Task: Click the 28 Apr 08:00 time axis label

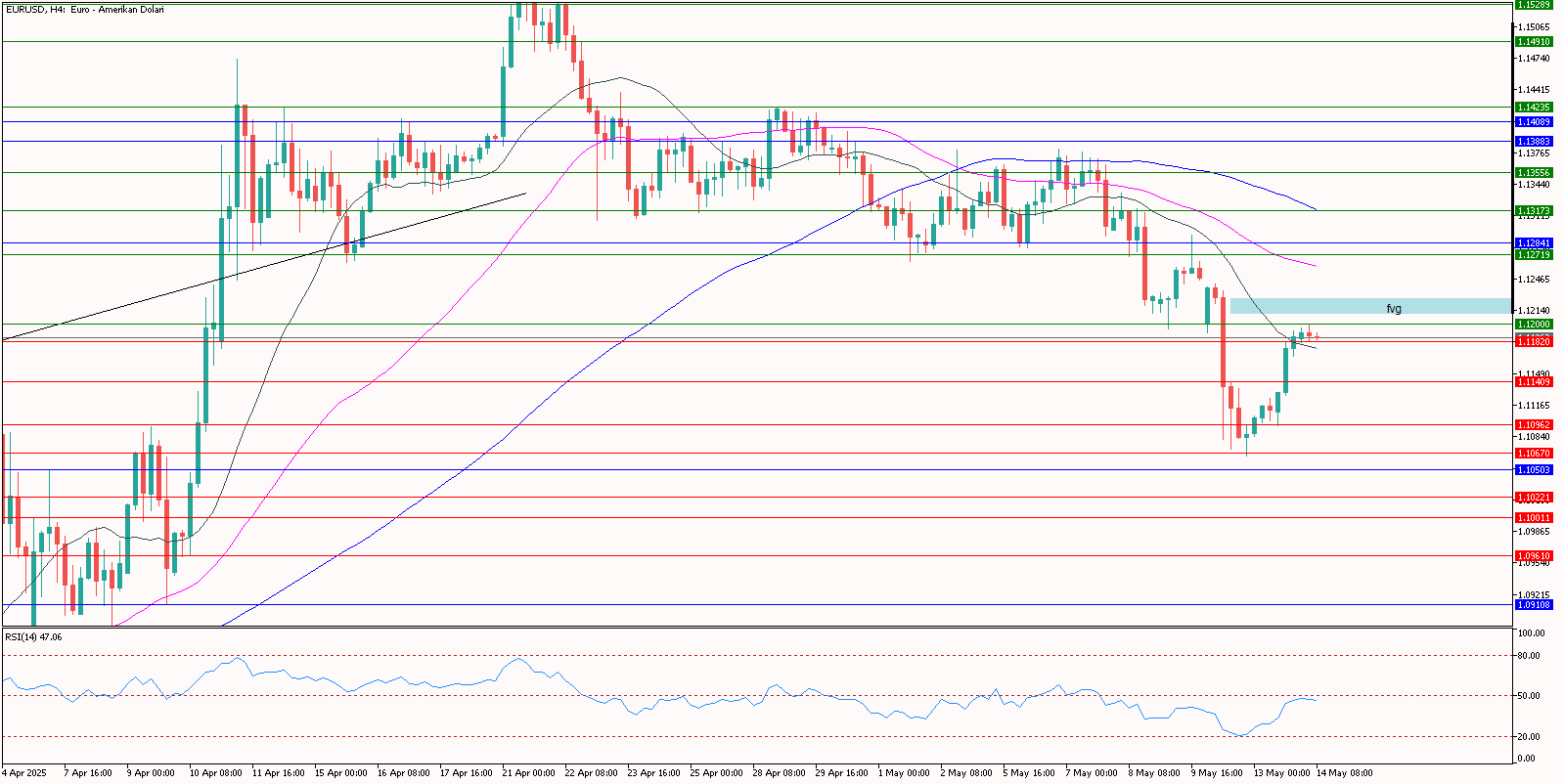Action: pyautogui.click(x=779, y=773)
